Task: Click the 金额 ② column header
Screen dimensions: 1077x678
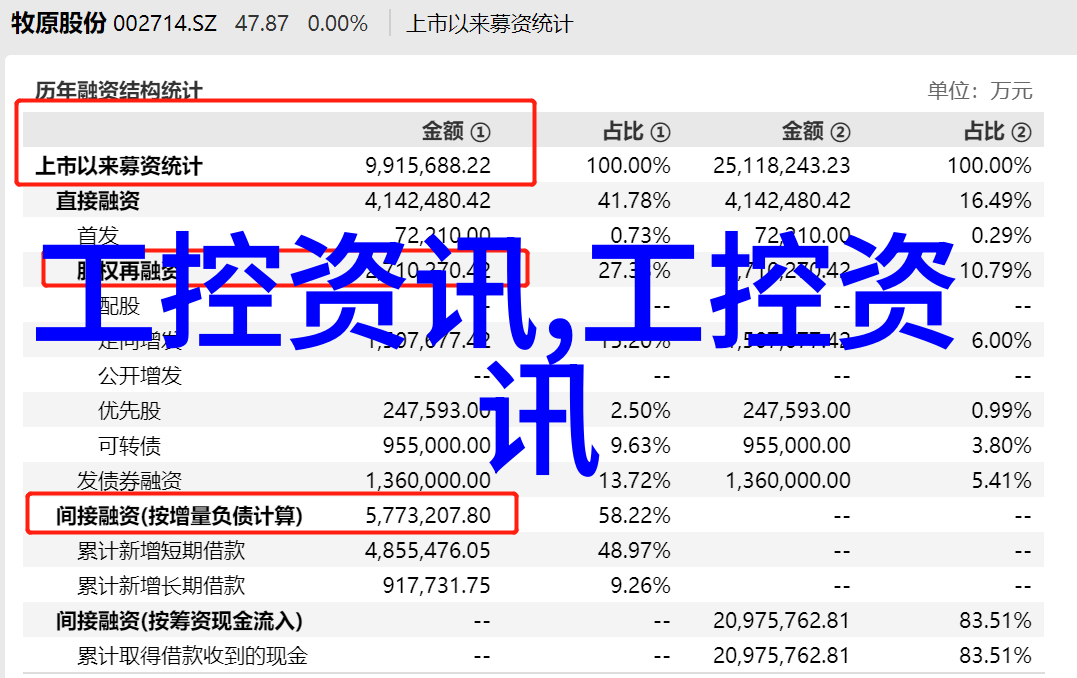Action: pos(816,131)
